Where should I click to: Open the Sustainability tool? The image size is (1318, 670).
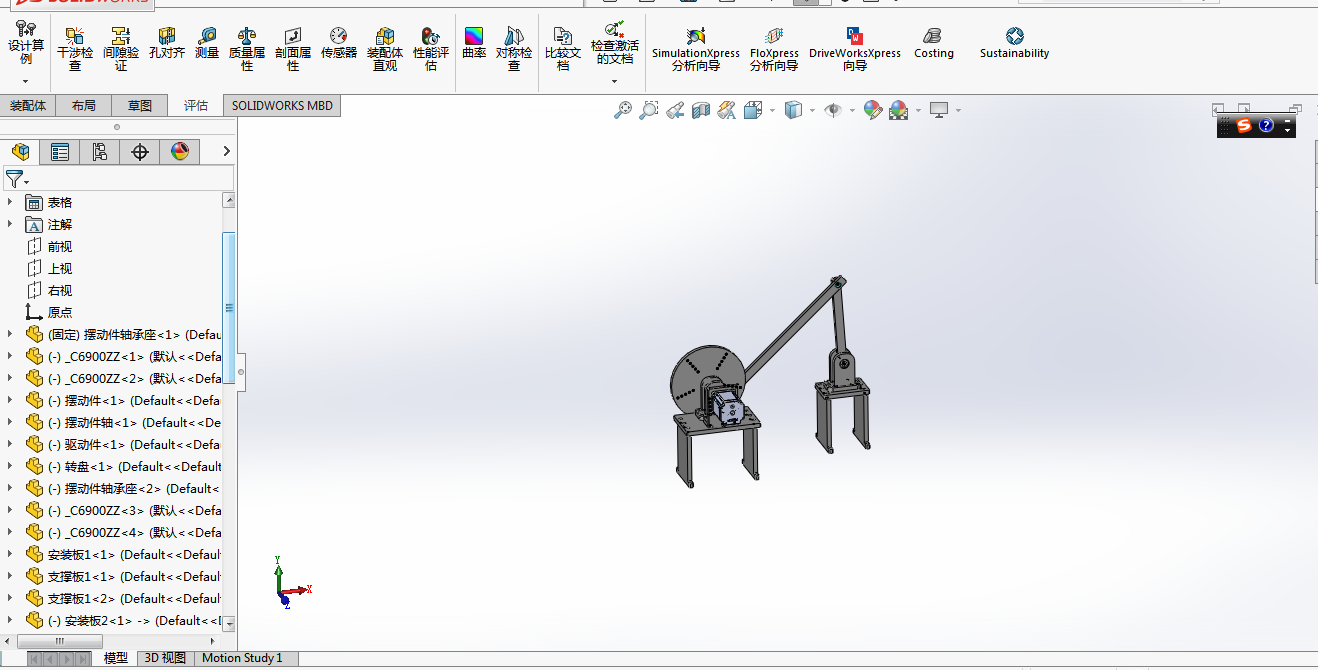pos(1014,44)
